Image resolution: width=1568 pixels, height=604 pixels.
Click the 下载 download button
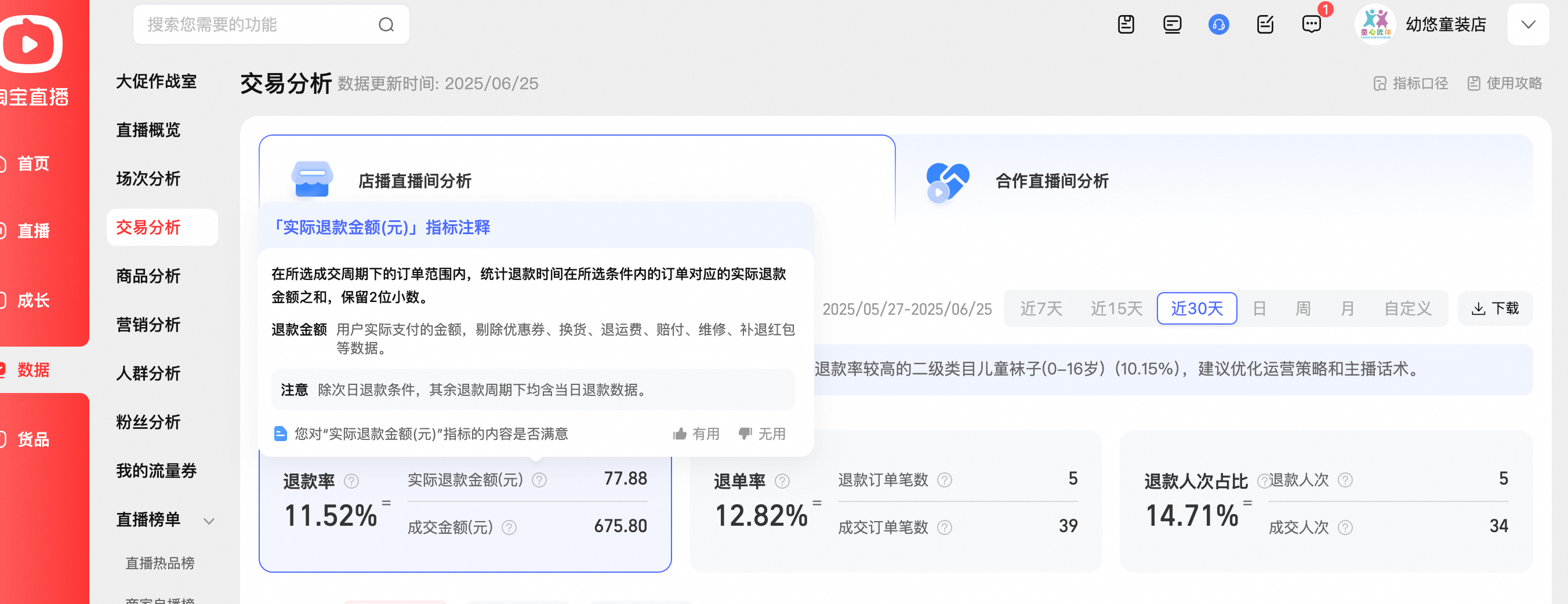point(1495,308)
